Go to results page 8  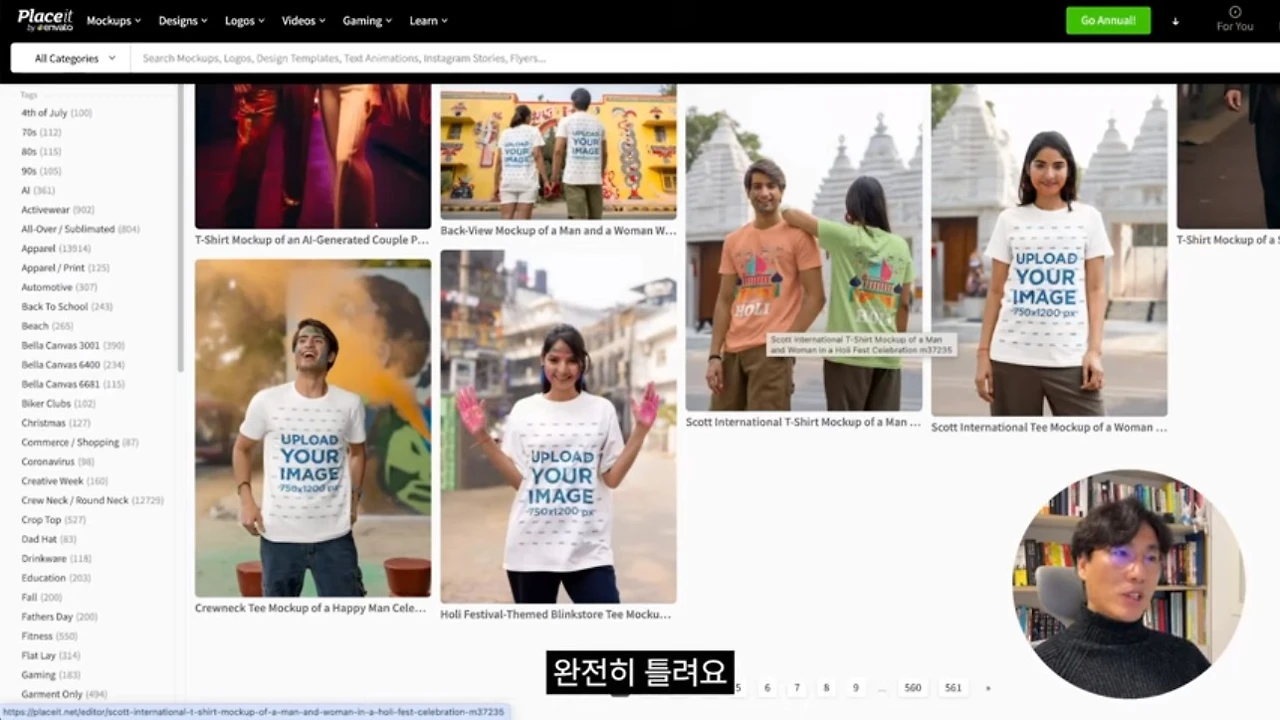(826, 688)
